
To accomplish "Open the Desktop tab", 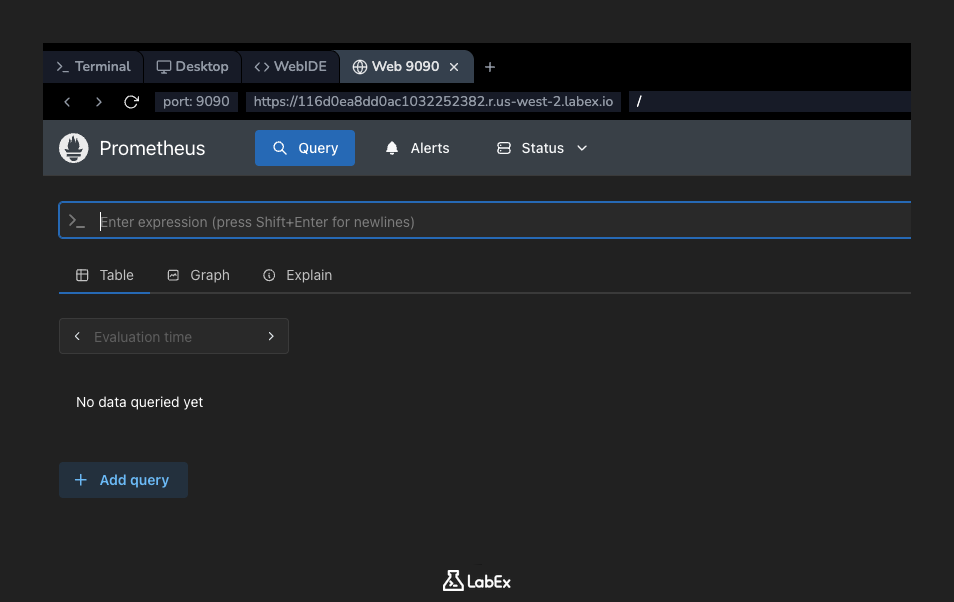I will click(x=192, y=66).
